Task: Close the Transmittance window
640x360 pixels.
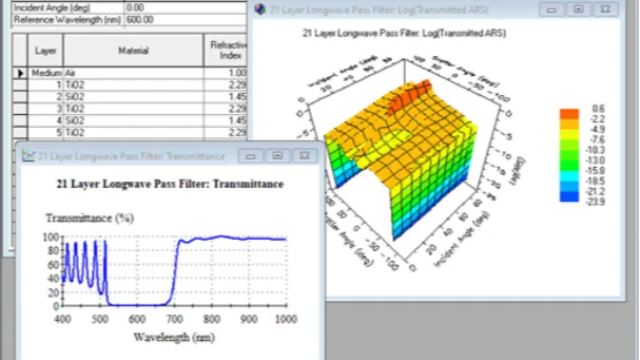Action: [304, 156]
